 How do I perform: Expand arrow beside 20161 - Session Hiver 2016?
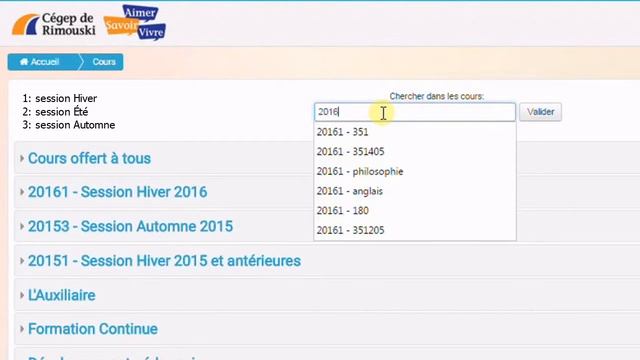pyautogui.click(x=22, y=192)
